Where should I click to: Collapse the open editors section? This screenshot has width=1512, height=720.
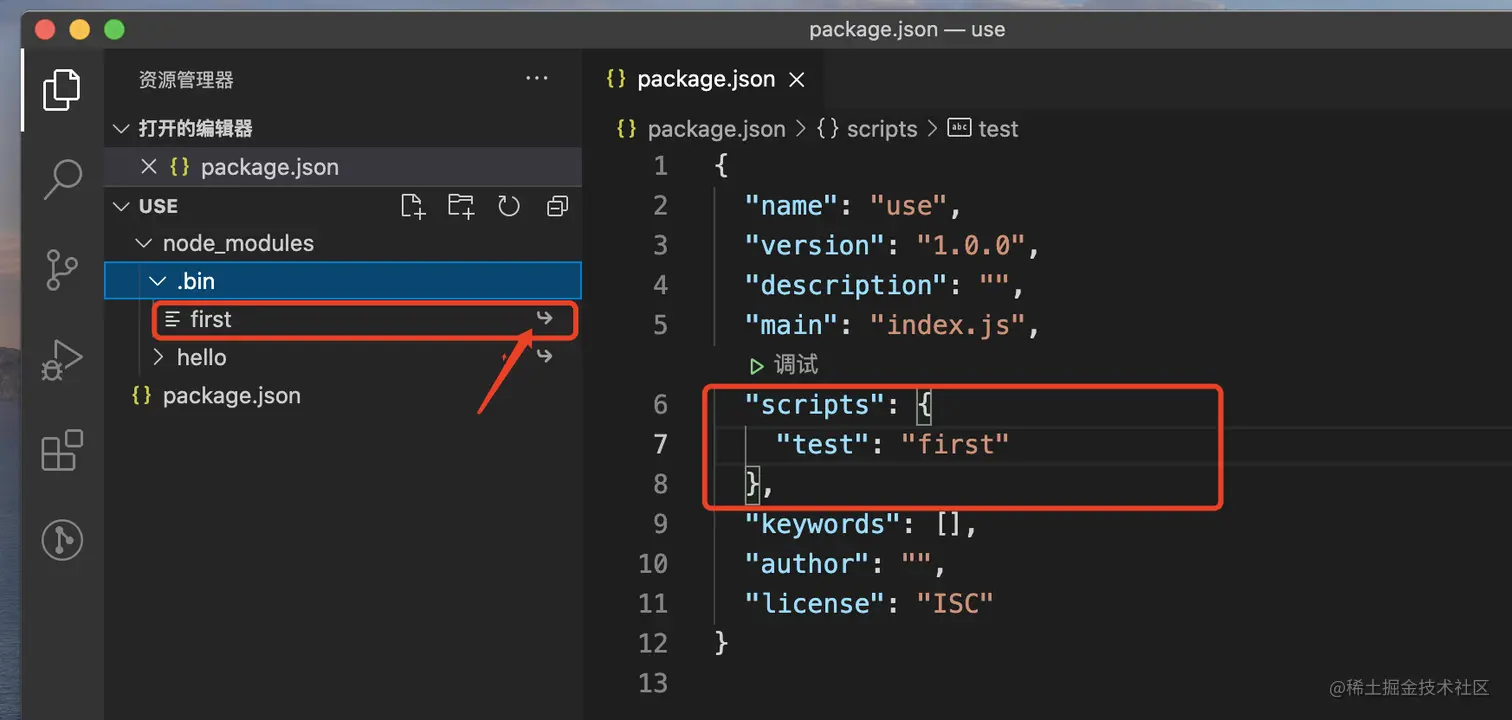coord(121,128)
